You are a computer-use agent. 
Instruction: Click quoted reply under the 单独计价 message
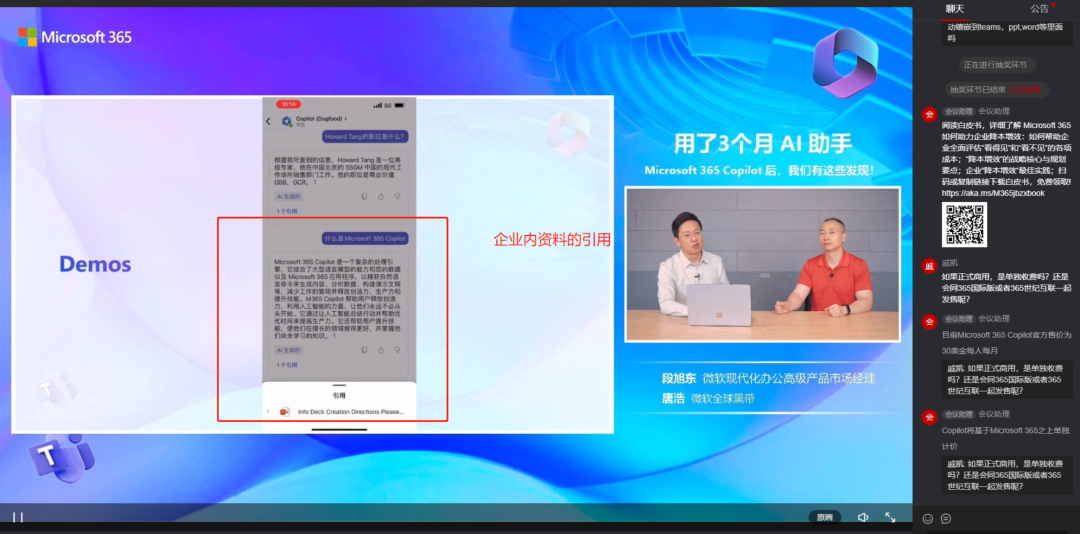(1007, 475)
